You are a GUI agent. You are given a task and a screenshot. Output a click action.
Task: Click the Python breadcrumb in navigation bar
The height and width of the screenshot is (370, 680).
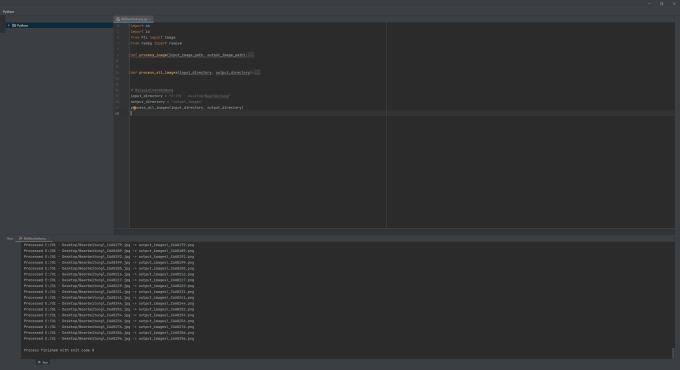click(8, 12)
